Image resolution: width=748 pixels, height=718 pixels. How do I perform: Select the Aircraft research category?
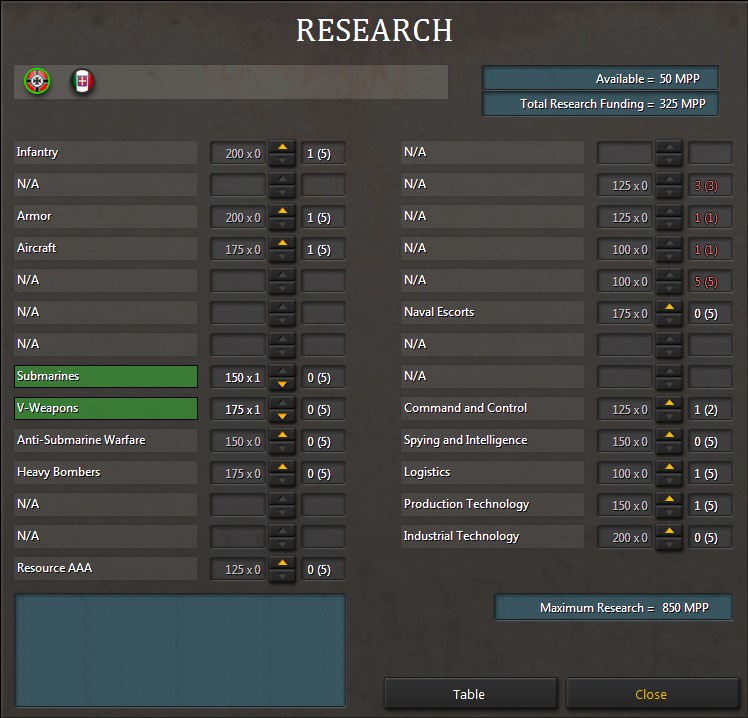105,249
